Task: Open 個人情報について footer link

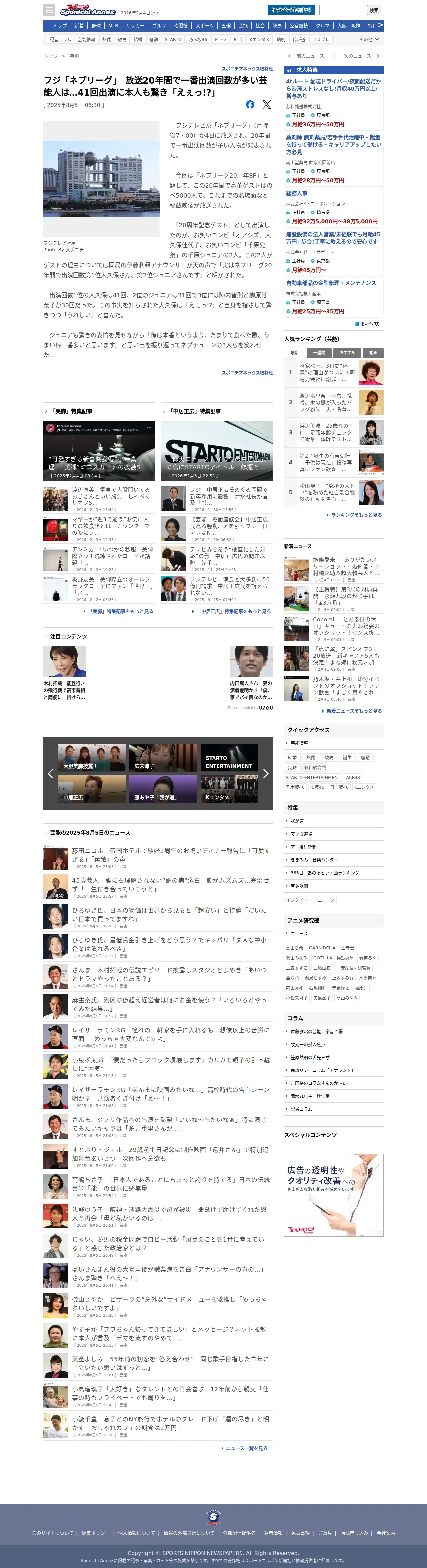Action: tap(136, 1533)
